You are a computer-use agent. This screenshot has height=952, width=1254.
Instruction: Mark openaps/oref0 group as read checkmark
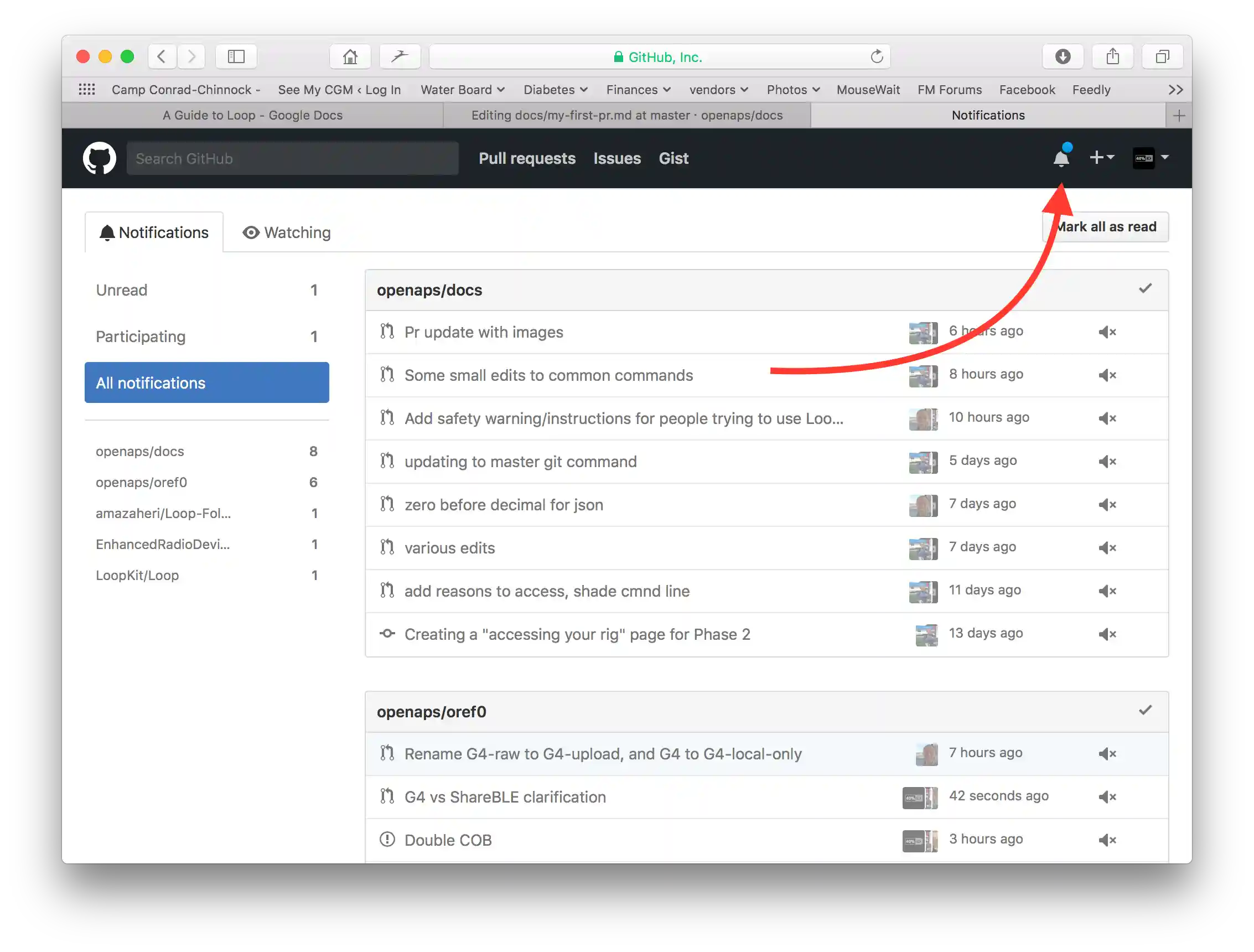[x=1145, y=710]
